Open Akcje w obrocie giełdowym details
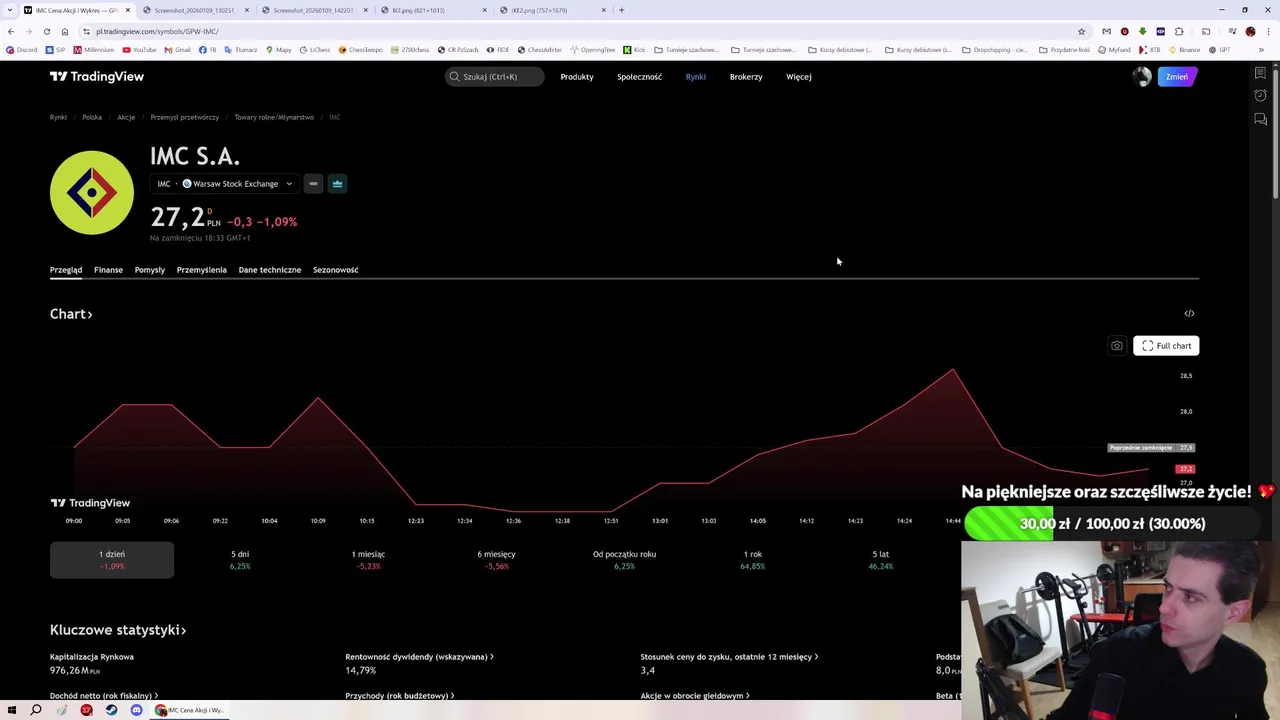This screenshot has width=1280, height=720. point(695,696)
